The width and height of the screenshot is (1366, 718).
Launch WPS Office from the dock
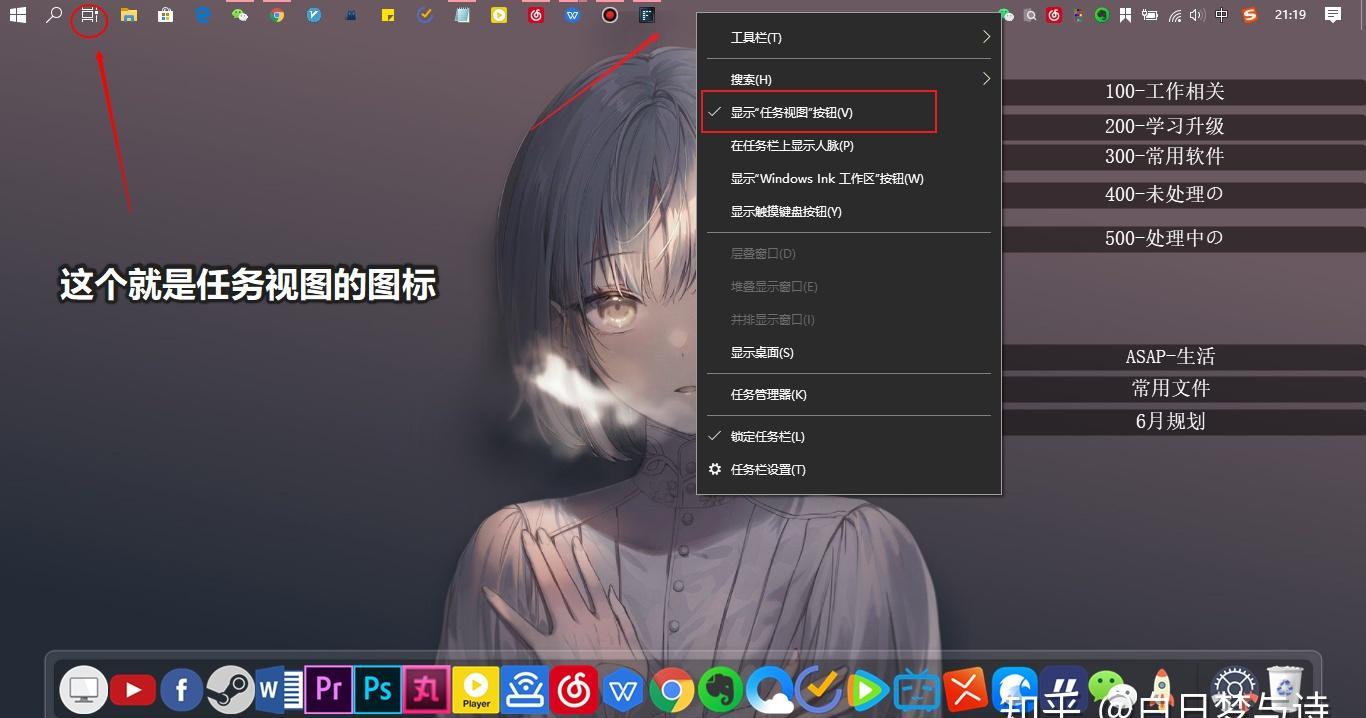click(x=624, y=690)
